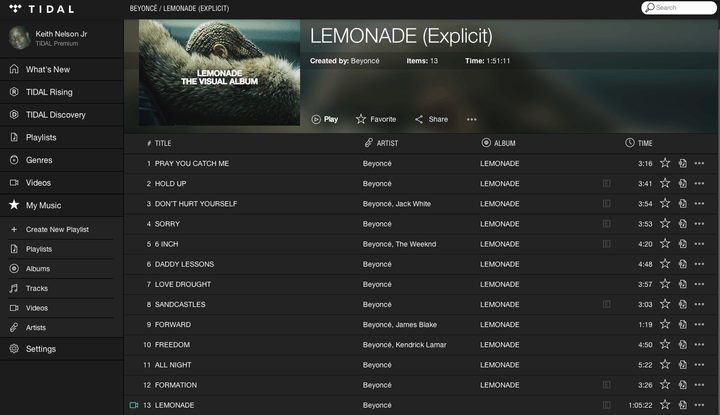Viewport: 720px width, 415px height.
Task: Click the video icon beside track 13 LEMONADE
Action: click(134, 405)
